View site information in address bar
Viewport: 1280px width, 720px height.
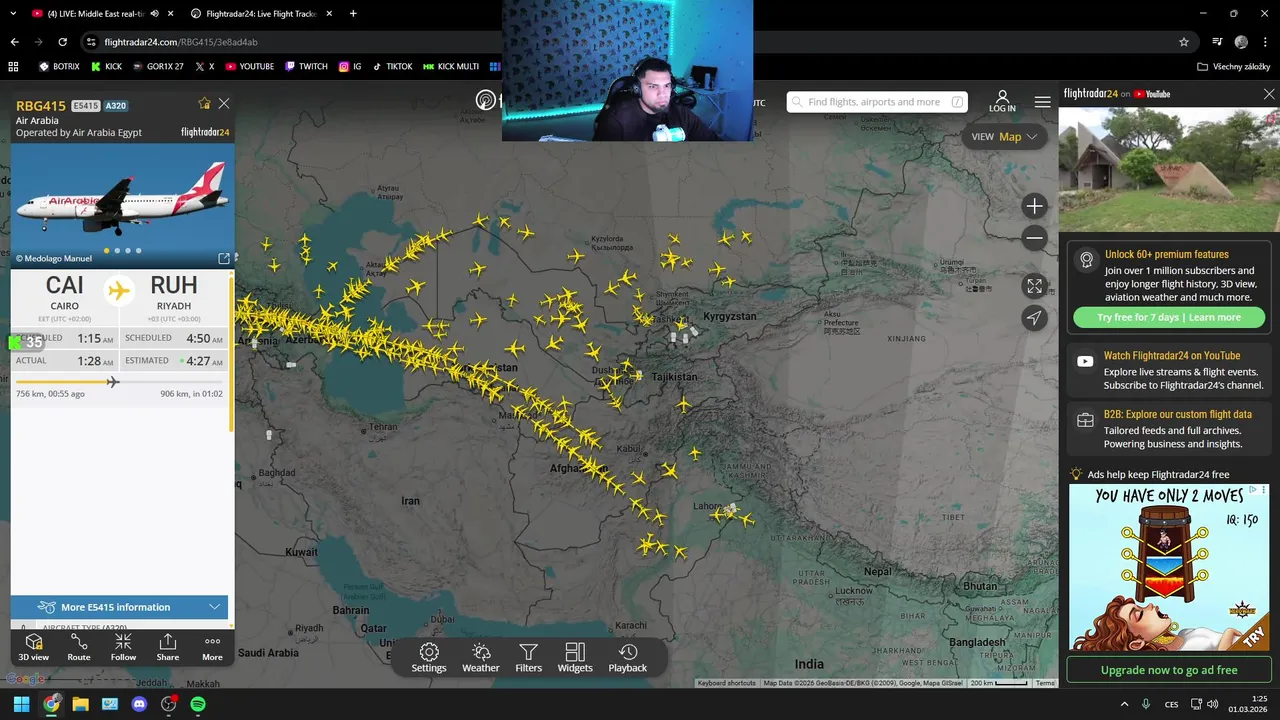[91, 42]
